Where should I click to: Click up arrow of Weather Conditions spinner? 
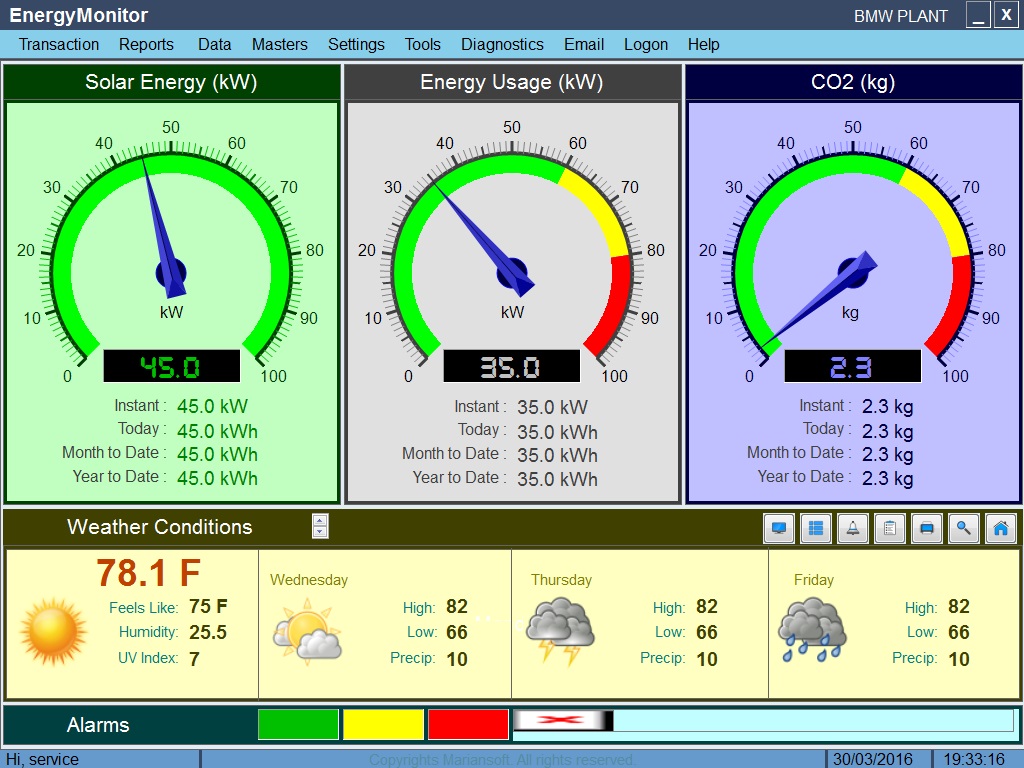pos(320,520)
